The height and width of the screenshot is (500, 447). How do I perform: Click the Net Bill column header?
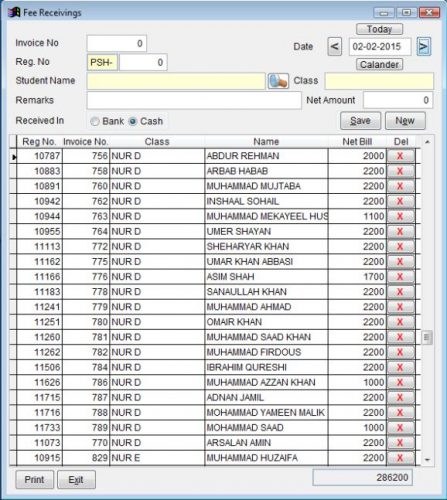click(357, 142)
